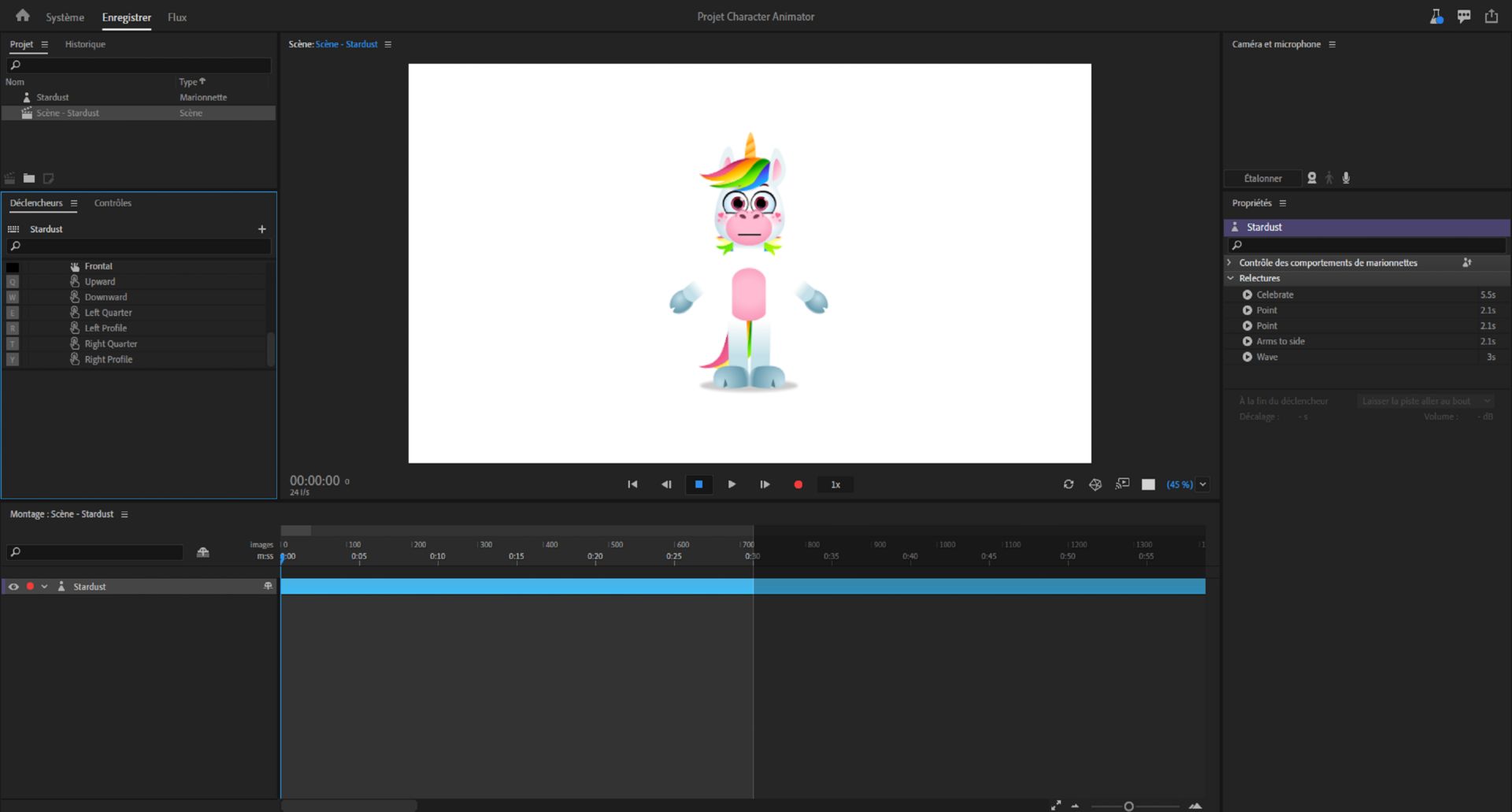Add a new trigger with plus icon
The width and height of the screenshot is (1512, 812).
click(262, 229)
